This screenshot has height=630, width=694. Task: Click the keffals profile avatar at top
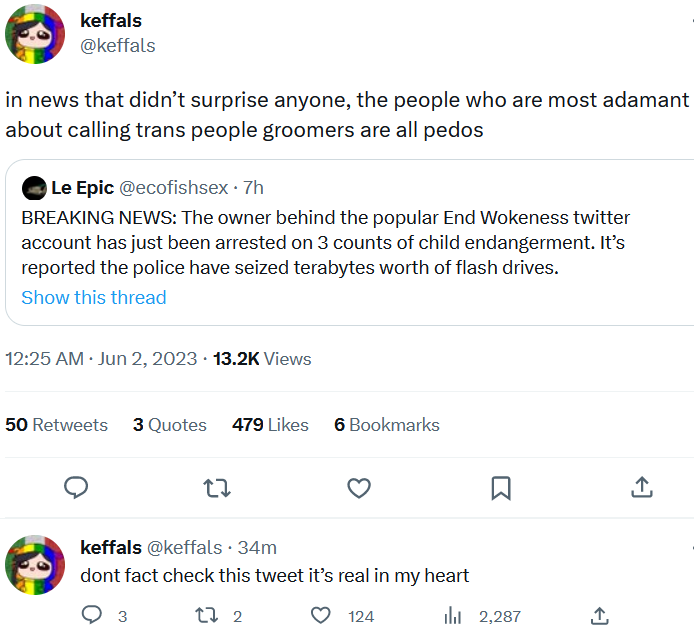36,34
